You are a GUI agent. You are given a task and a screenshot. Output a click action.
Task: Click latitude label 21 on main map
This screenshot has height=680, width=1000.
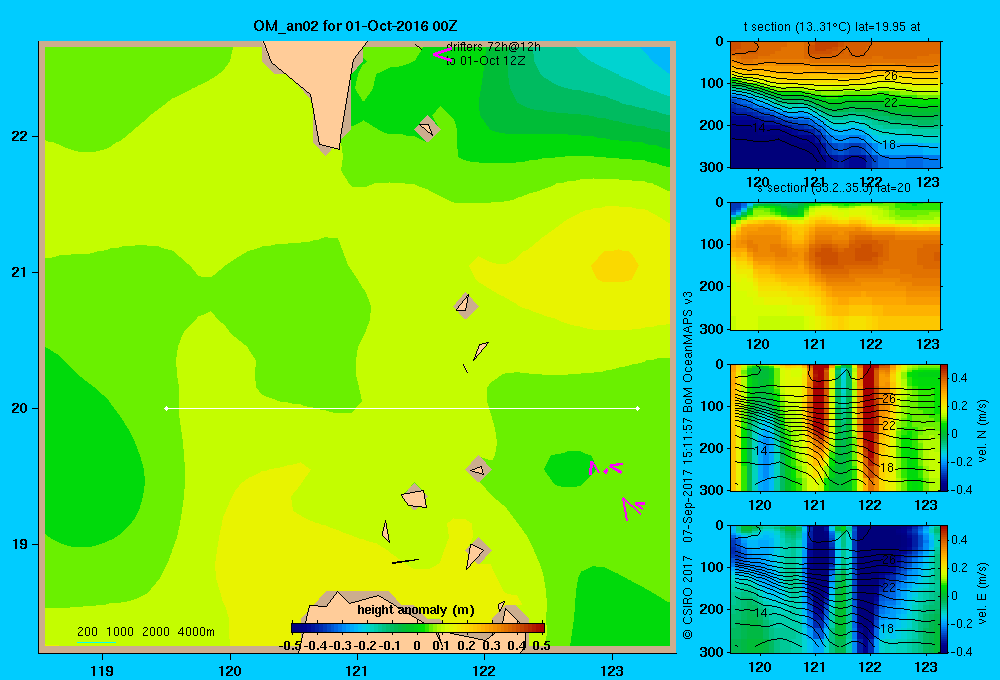click(20, 272)
